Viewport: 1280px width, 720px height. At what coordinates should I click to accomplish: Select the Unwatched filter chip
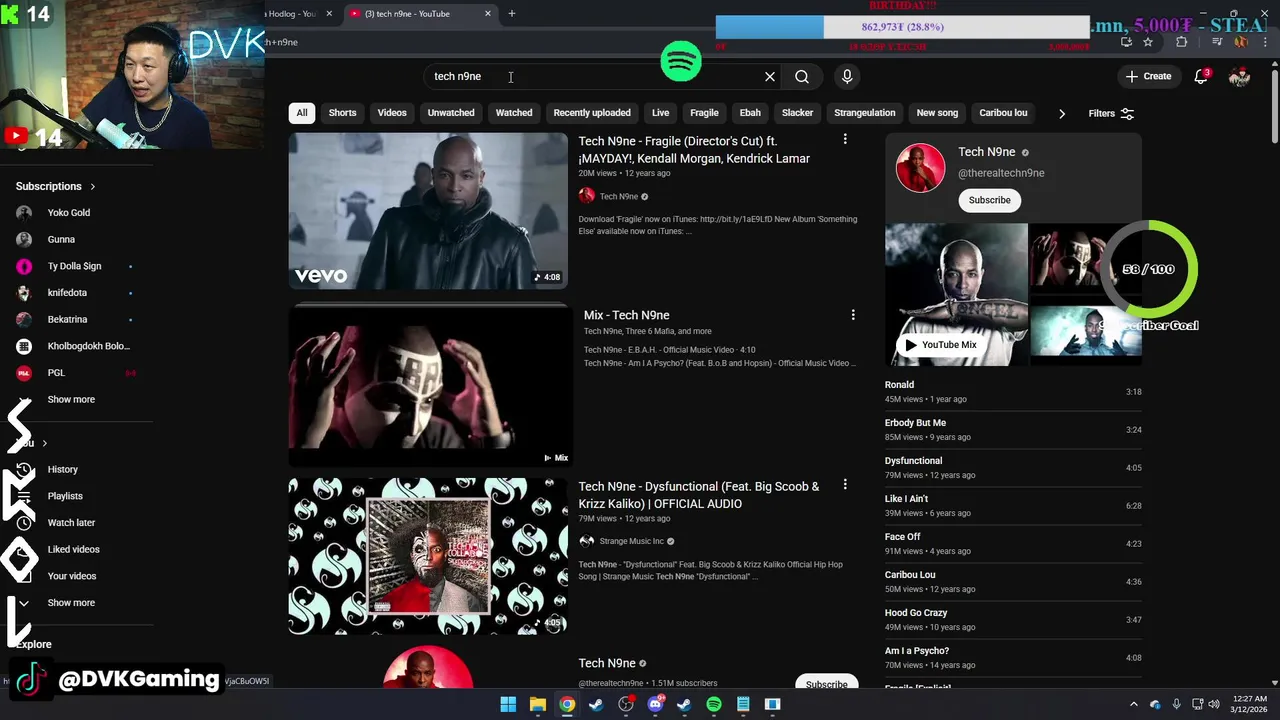coord(451,113)
